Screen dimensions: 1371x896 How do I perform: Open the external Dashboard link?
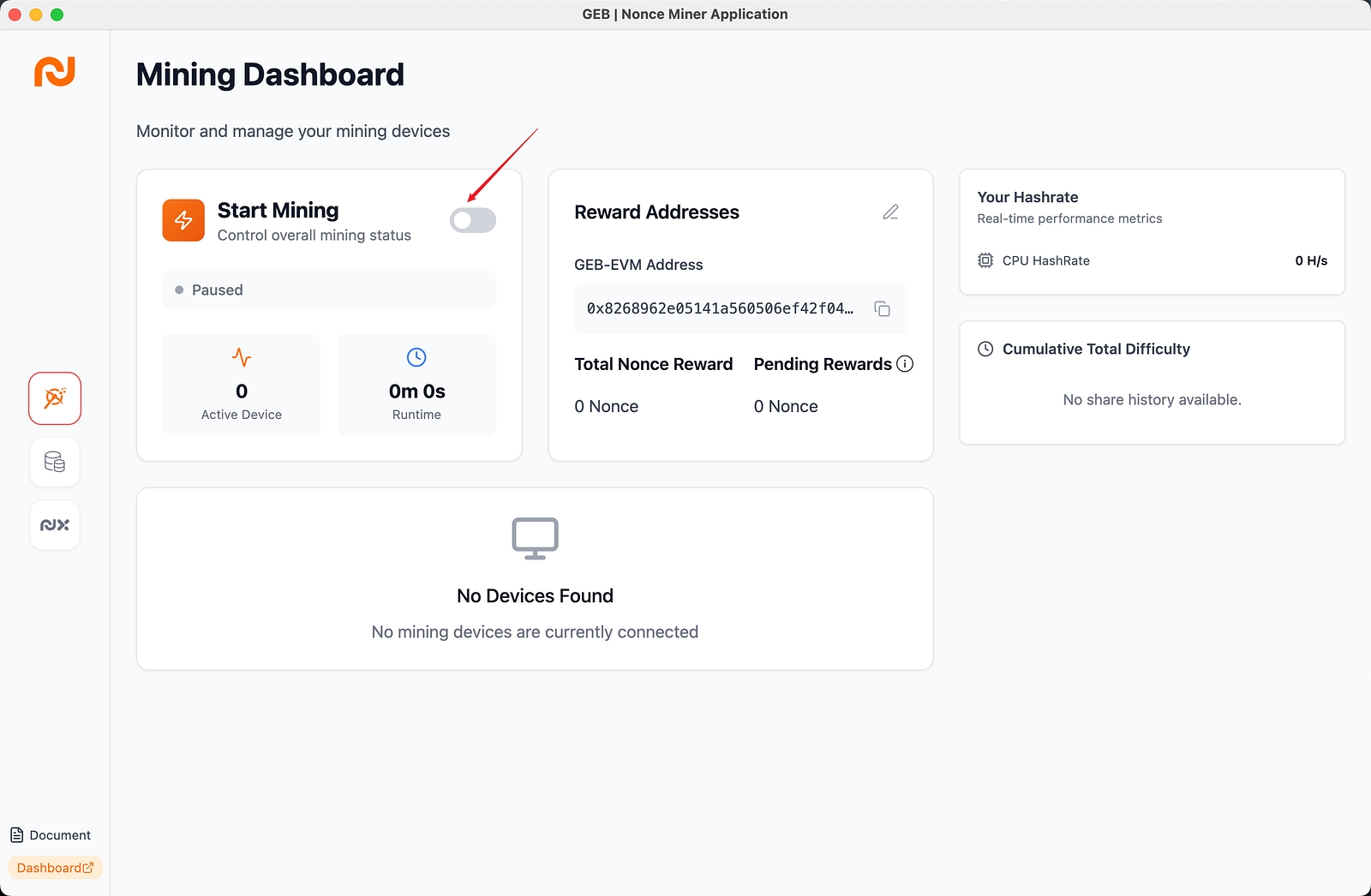(55, 868)
